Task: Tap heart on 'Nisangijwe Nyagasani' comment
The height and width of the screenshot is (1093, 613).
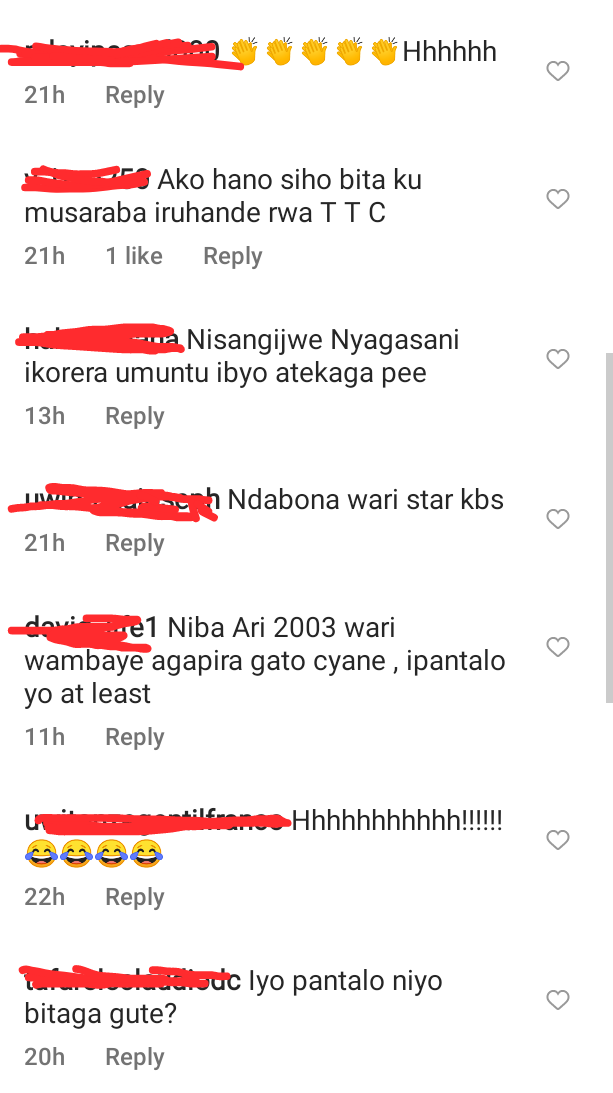Action: click(x=558, y=359)
